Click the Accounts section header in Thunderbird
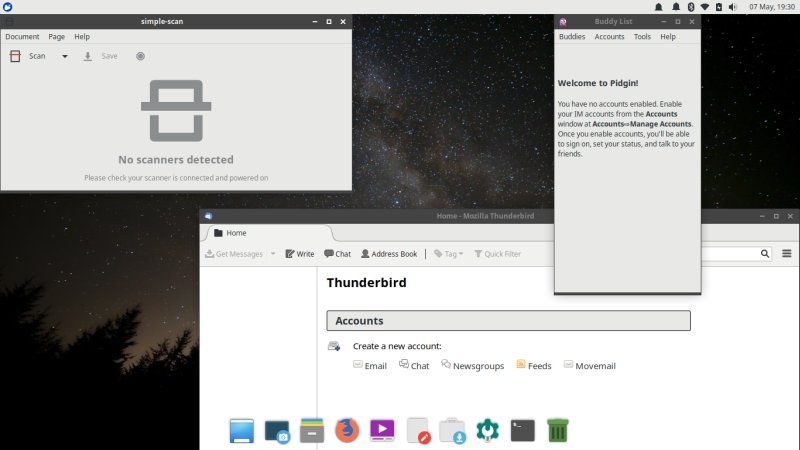This screenshot has height=450, width=800. pyautogui.click(x=508, y=321)
